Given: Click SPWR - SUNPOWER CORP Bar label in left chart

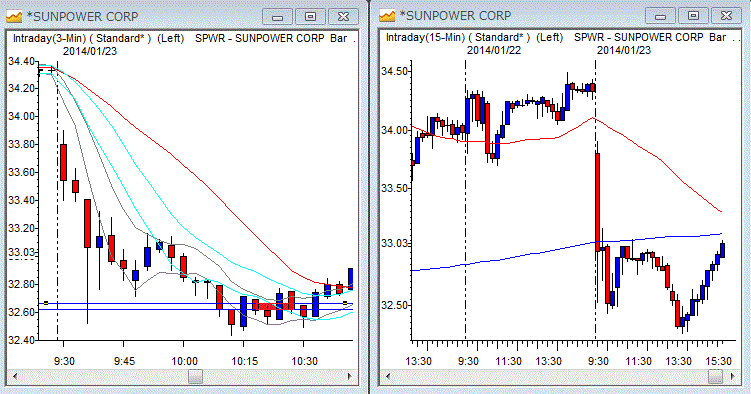Looking at the screenshot, I should click(x=271, y=38).
